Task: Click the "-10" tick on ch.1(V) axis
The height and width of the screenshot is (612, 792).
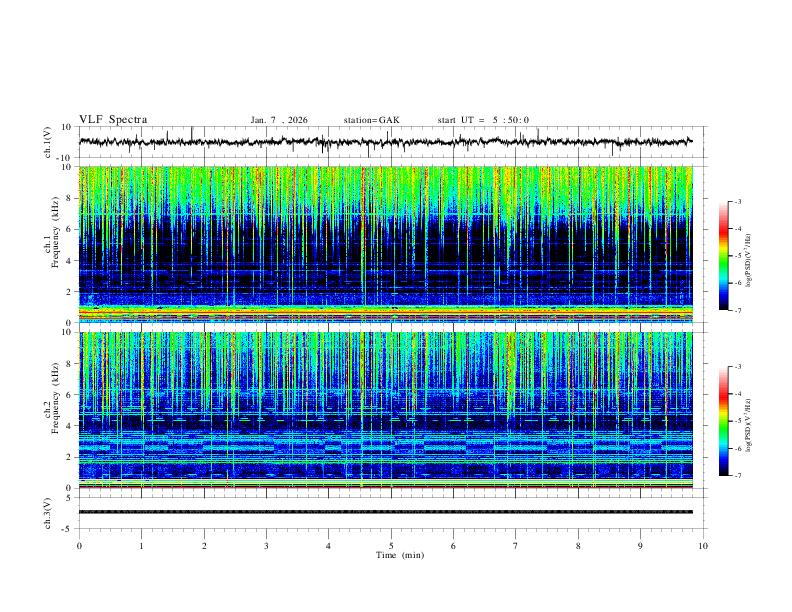Action: (65, 158)
